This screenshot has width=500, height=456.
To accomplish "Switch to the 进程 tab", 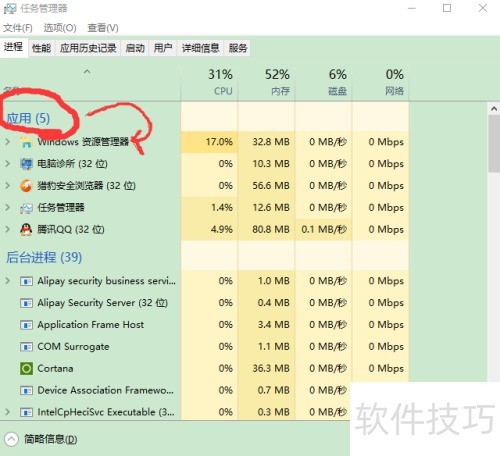I will click(14, 47).
